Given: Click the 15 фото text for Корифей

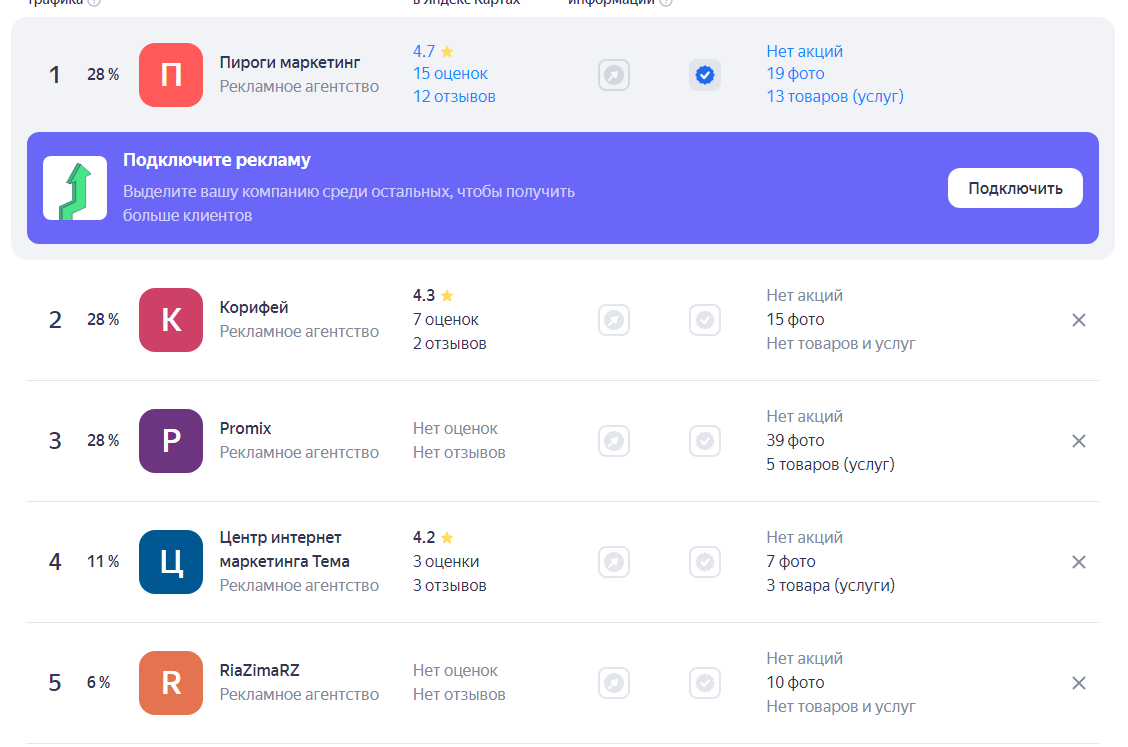Looking at the screenshot, I should click(x=795, y=320).
